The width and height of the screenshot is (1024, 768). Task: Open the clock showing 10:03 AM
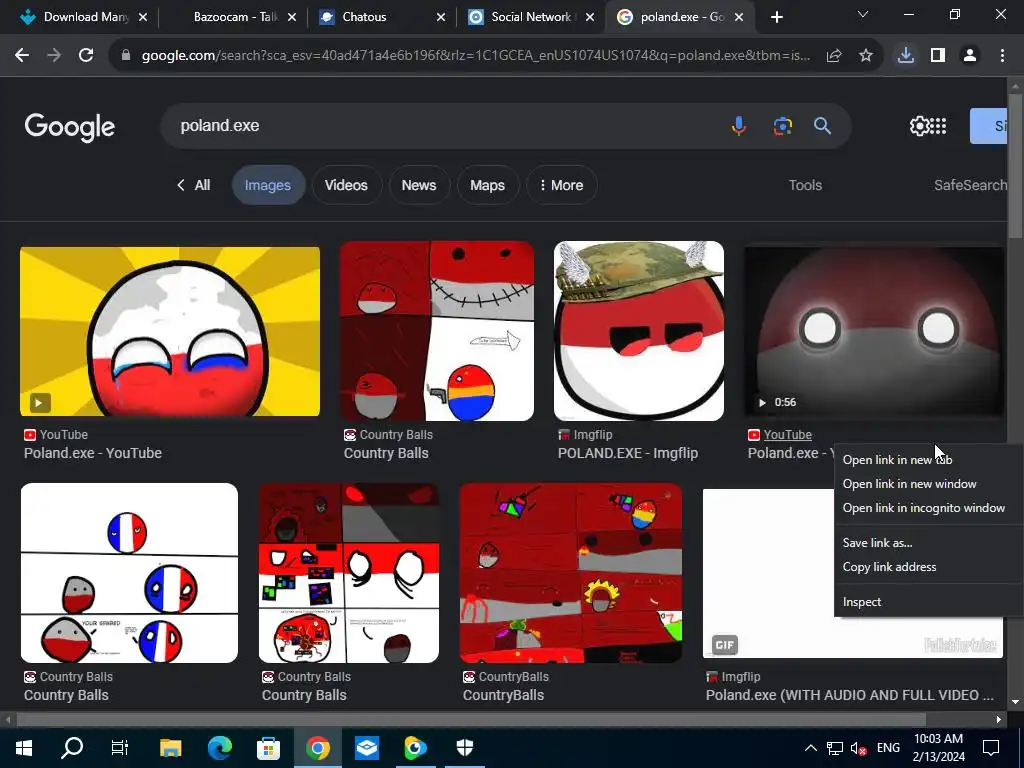click(938, 748)
